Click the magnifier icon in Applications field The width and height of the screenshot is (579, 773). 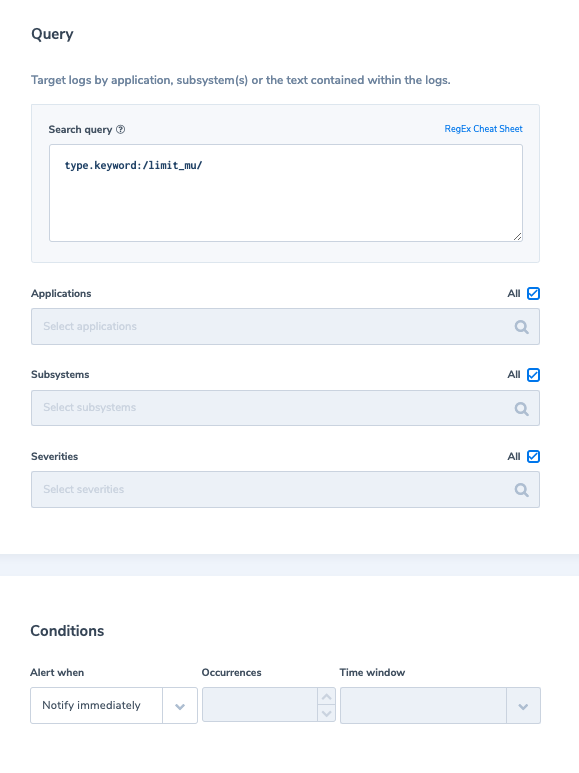coord(521,327)
